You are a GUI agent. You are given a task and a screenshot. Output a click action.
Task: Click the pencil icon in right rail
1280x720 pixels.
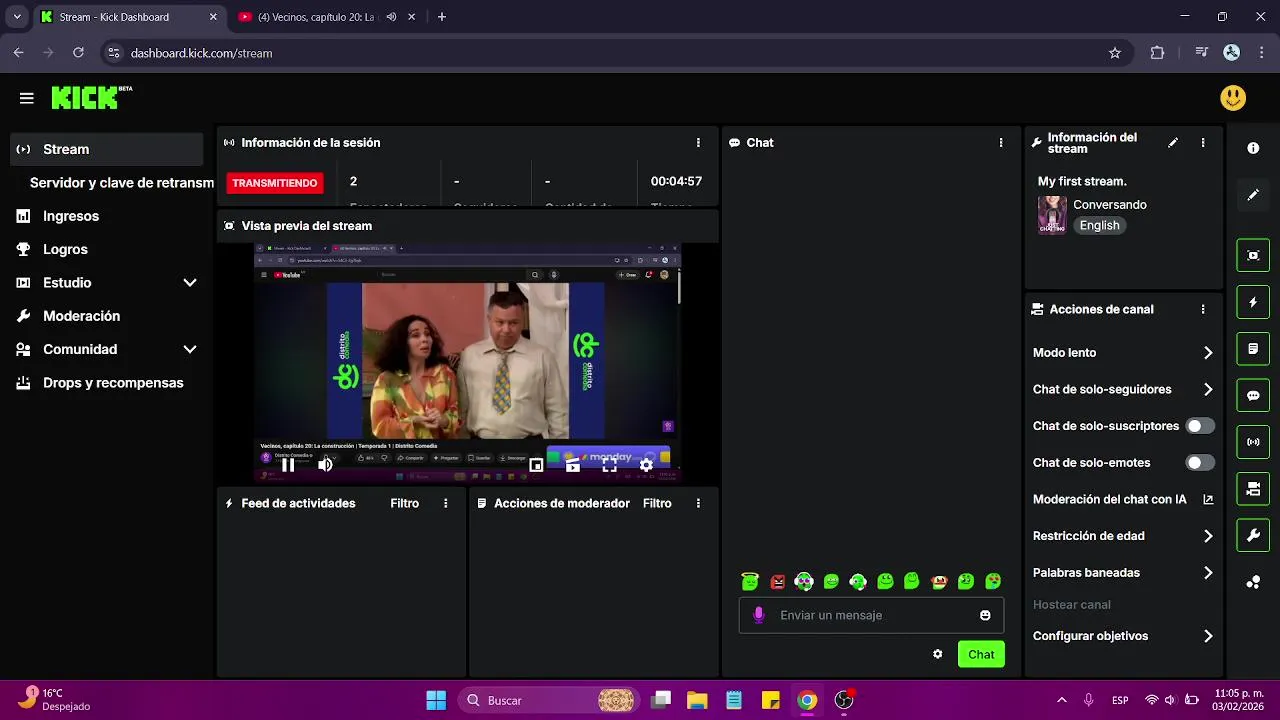(1253, 195)
